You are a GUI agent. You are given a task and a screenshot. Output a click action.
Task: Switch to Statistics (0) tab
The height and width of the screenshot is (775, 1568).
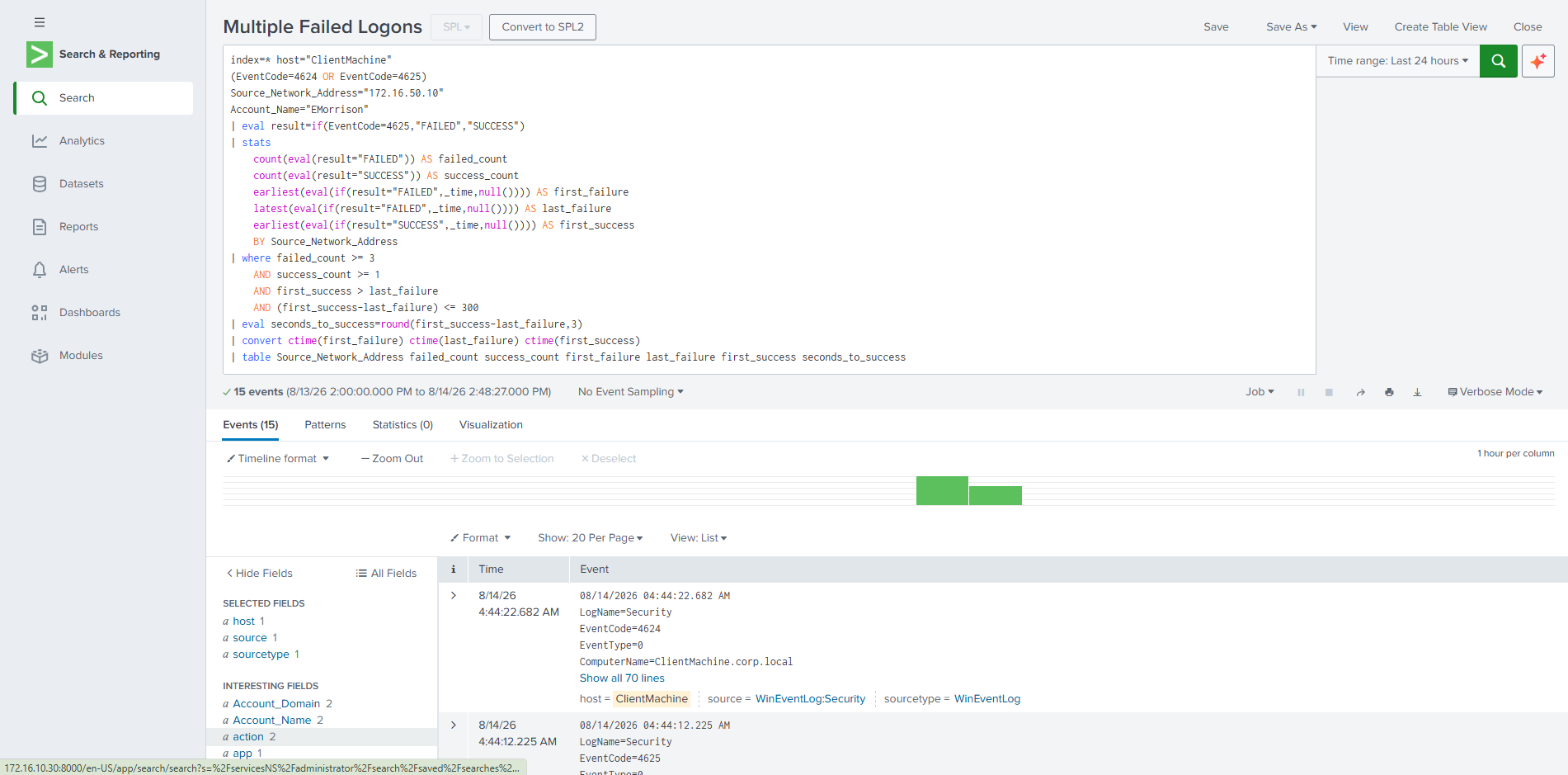[403, 425]
